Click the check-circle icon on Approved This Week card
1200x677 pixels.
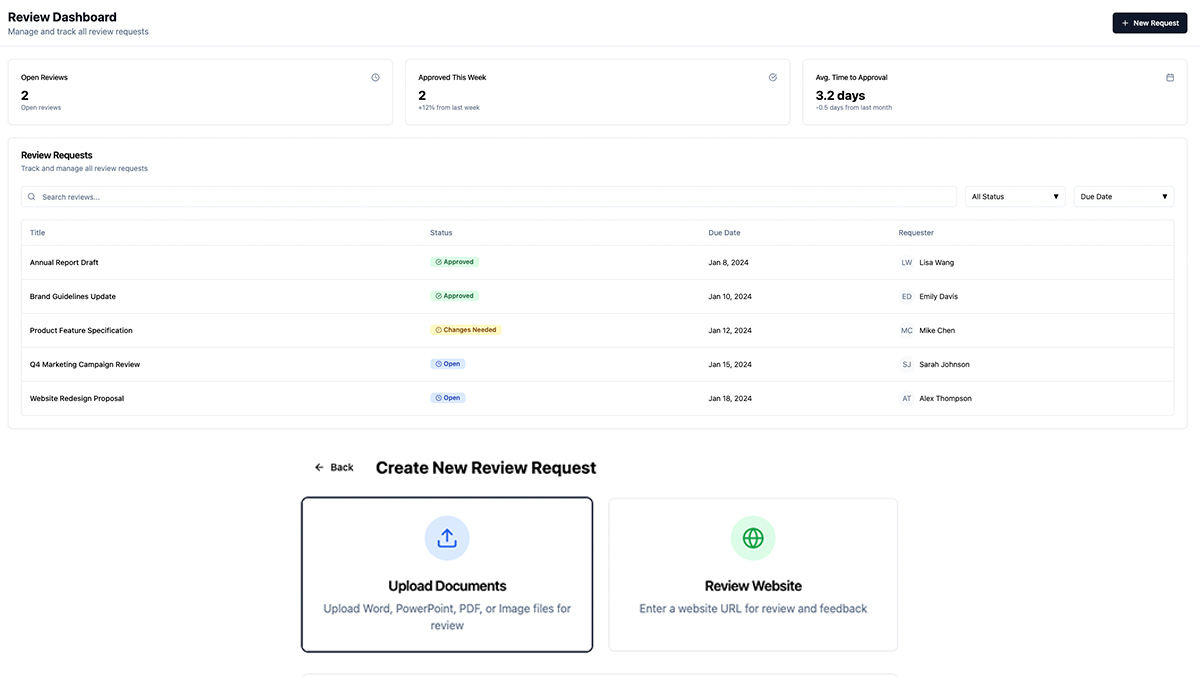point(773,77)
